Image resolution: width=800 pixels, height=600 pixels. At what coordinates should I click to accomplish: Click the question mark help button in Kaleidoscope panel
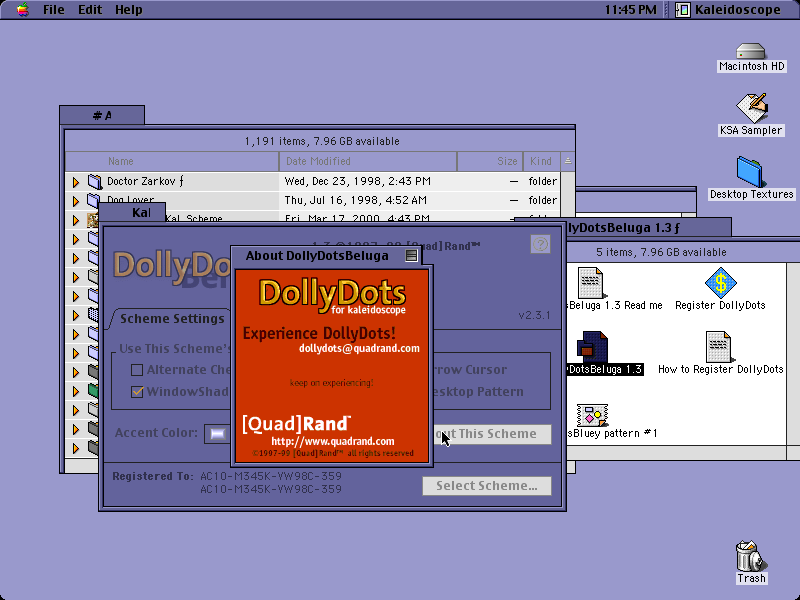(540, 244)
